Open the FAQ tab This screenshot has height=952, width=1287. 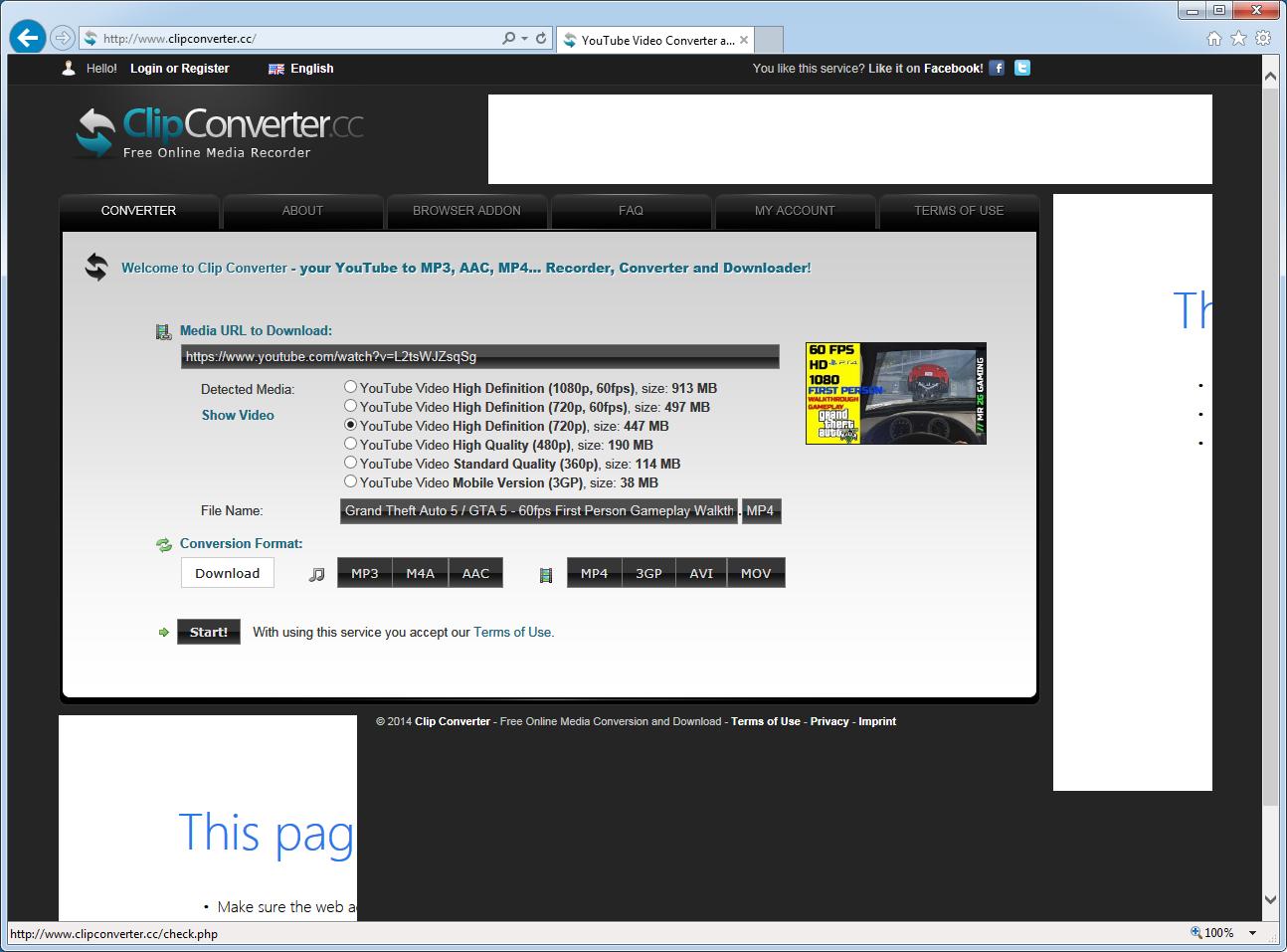(631, 211)
